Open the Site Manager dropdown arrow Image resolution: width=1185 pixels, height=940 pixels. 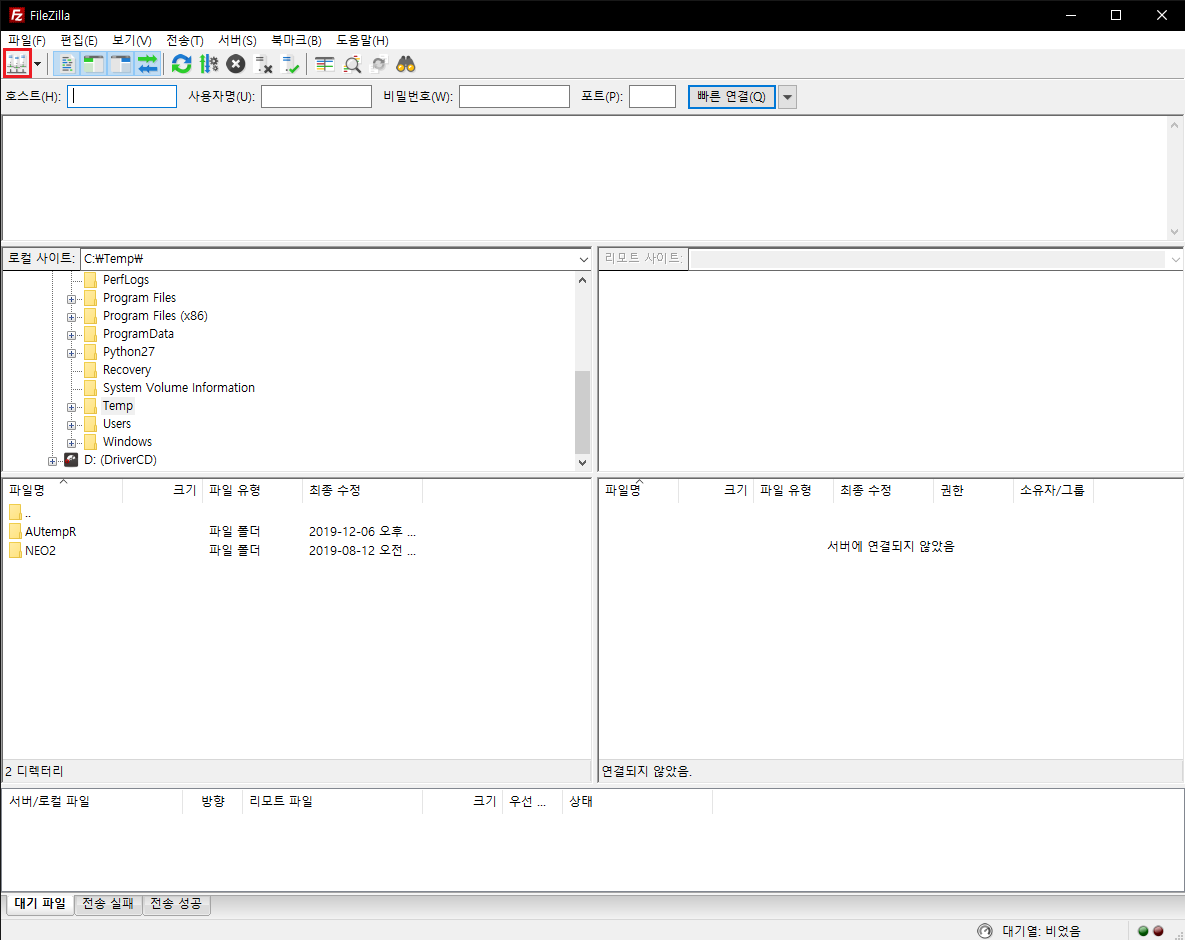point(38,64)
